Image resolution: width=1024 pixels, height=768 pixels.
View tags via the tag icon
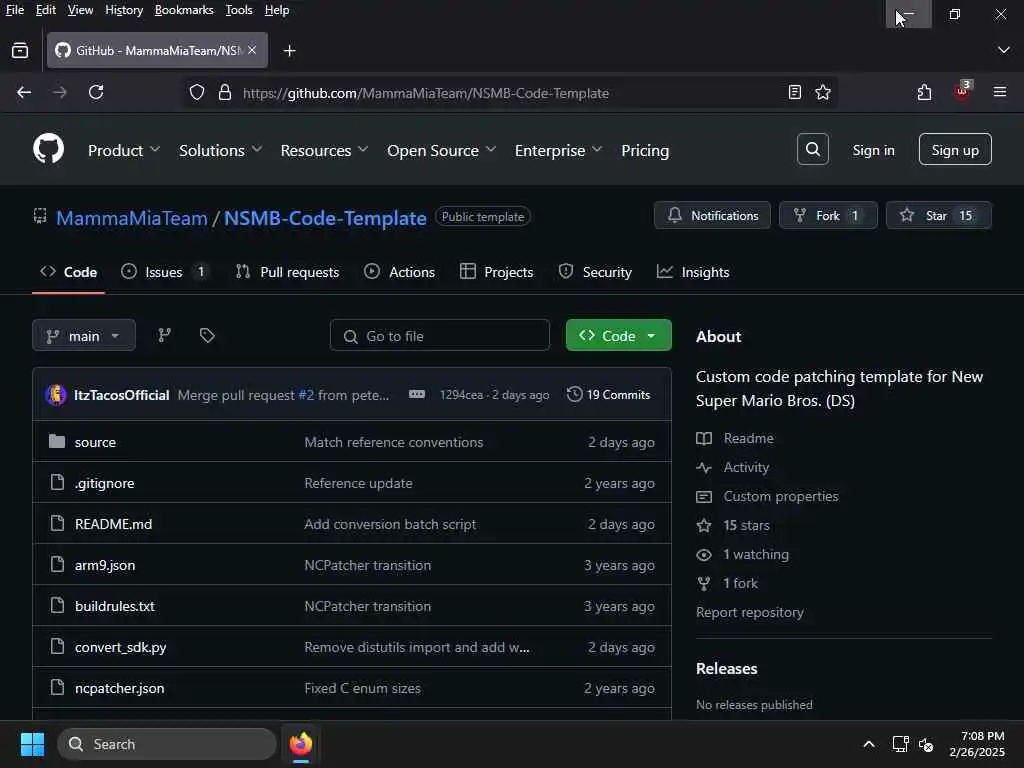click(207, 336)
